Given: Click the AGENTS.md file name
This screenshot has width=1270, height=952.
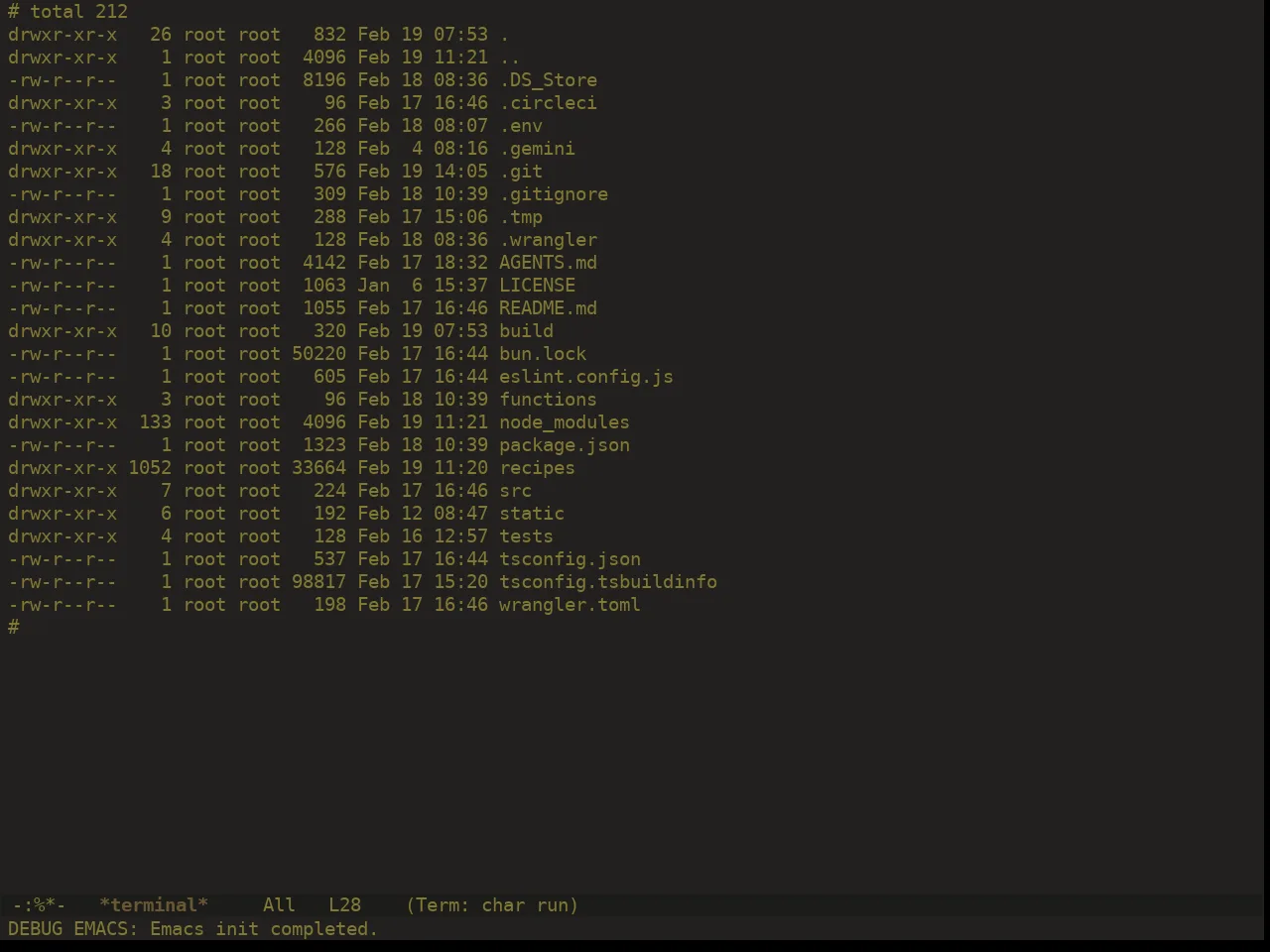Looking at the screenshot, I should (x=548, y=263).
